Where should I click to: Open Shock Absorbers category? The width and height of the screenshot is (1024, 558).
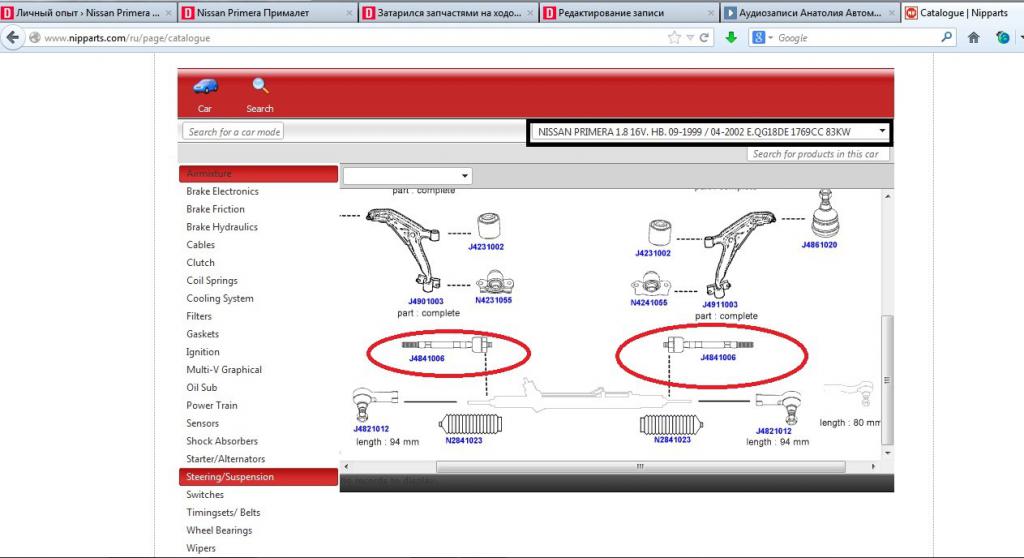tap(221, 441)
